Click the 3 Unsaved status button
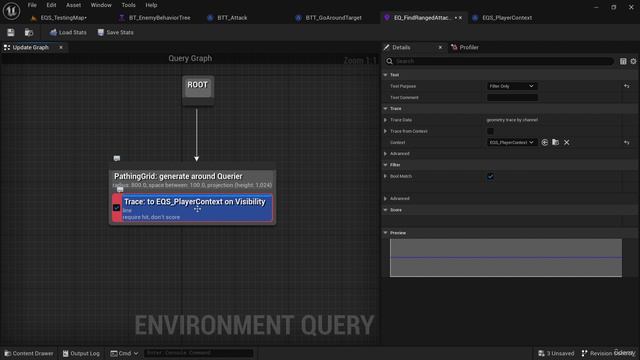The image size is (640, 360). point(556,353)
